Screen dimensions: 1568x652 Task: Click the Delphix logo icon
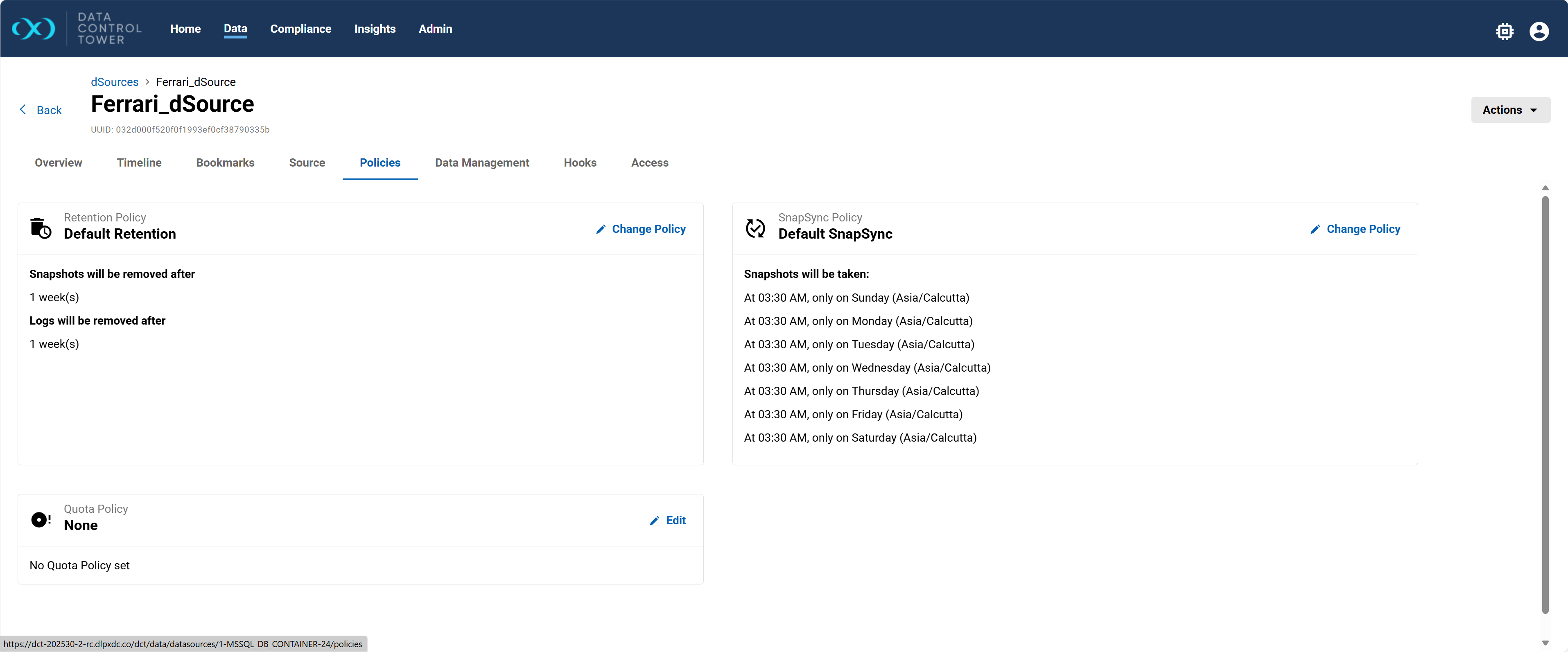34,29
